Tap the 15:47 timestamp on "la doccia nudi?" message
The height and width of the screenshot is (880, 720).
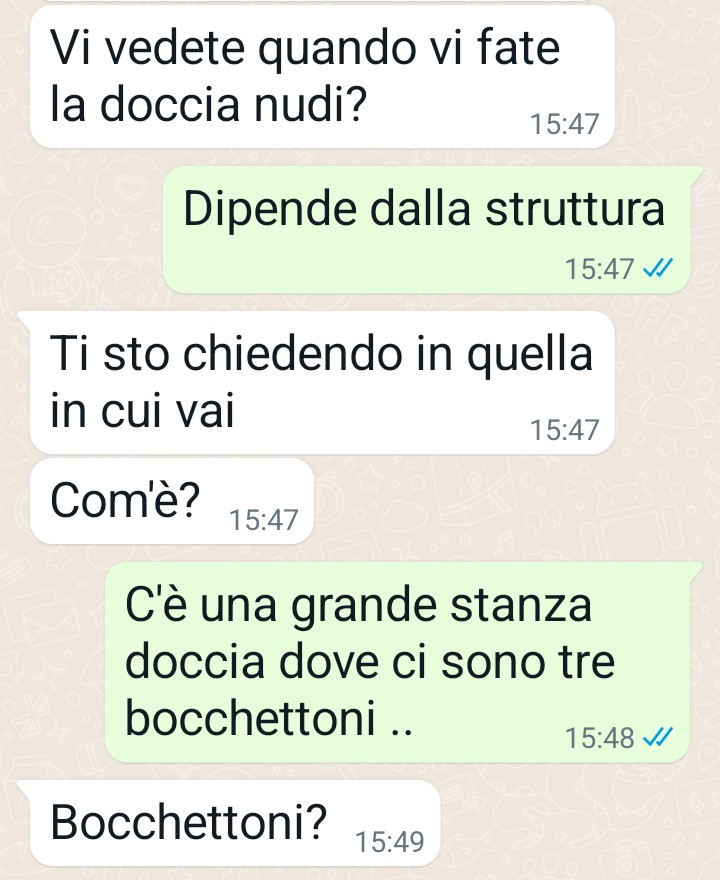(x=565, y=124)
